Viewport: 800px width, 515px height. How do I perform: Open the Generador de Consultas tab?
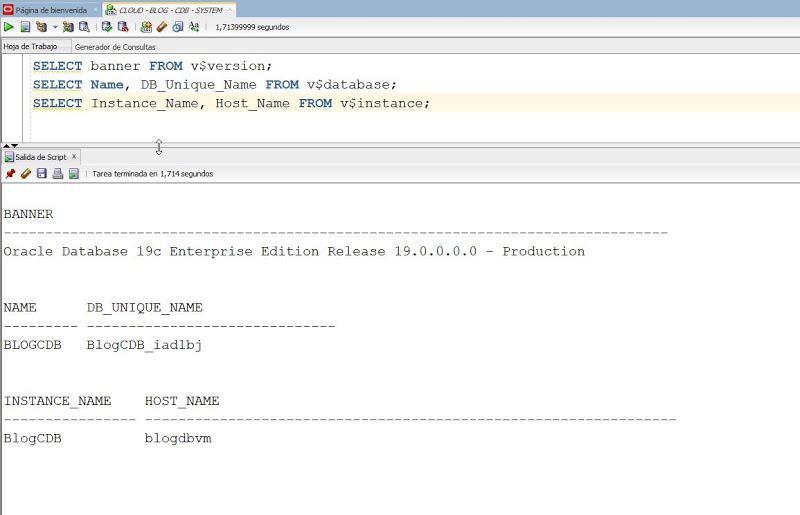click(x=115, y=47)
